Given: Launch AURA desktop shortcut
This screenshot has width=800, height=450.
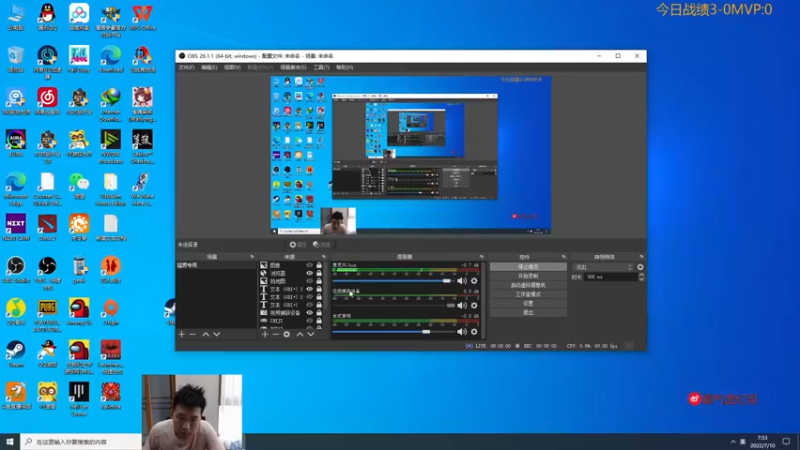Looking at the screenshot, I should pyautogui.click(x=16, y=143).
